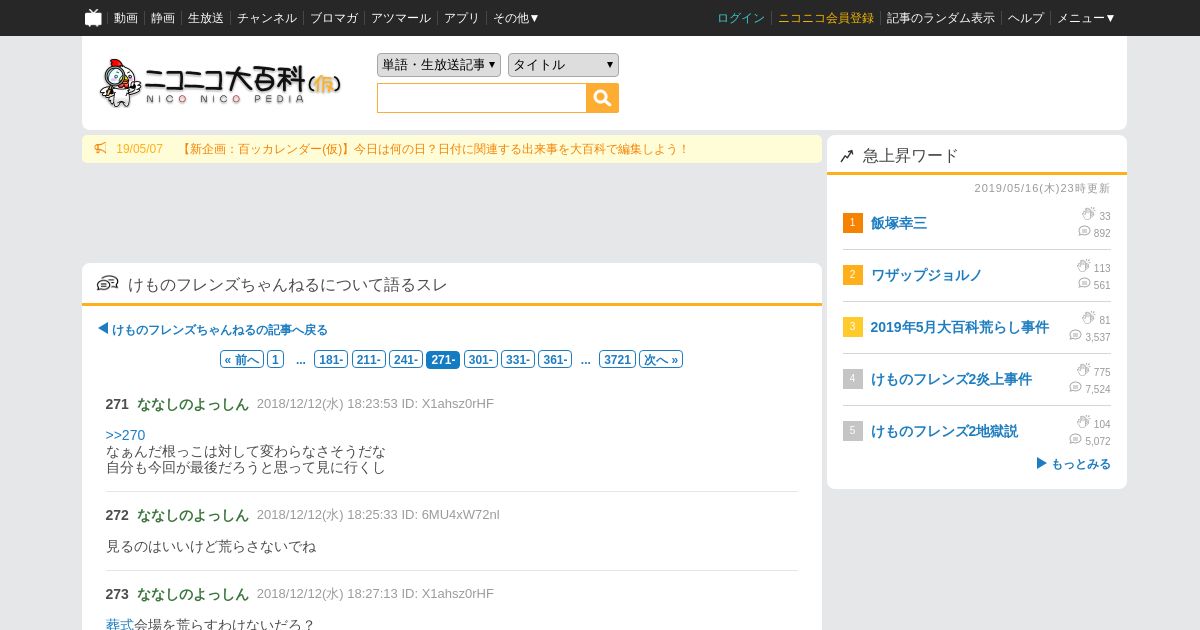Click the comment icon next to 892
This screenshot has width=1200, height=630.
point(1084,231)
